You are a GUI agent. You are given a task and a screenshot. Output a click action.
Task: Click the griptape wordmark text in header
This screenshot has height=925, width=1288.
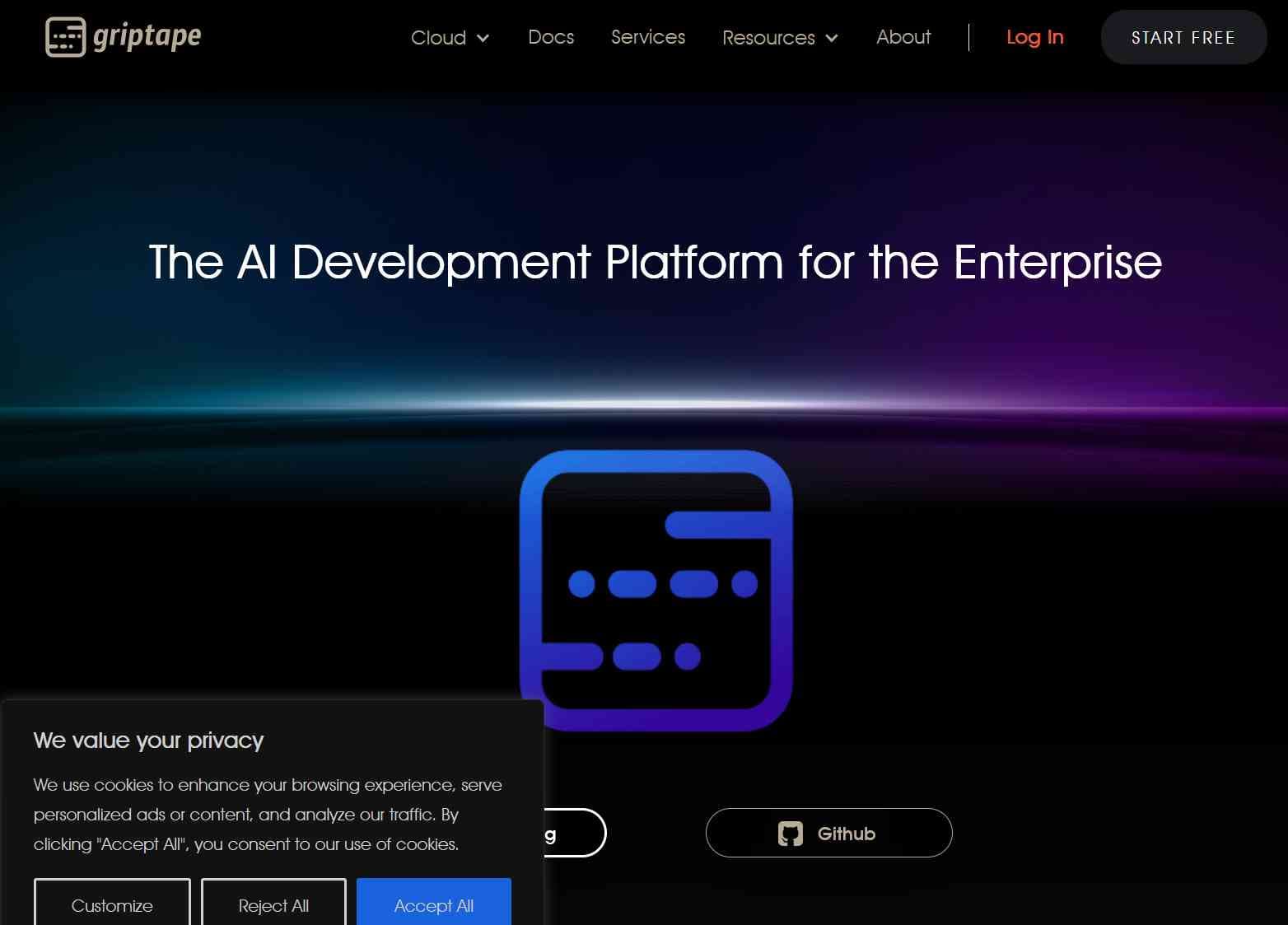[147, 37]
